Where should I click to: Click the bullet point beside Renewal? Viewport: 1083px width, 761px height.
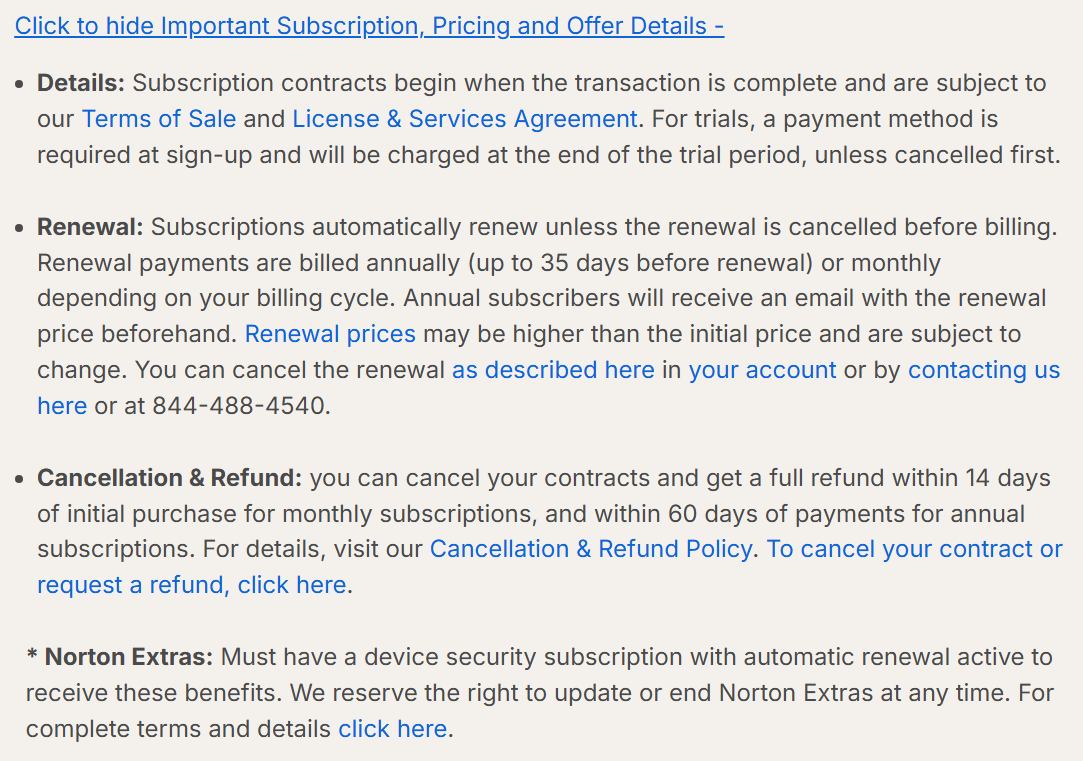pos(20,228)
